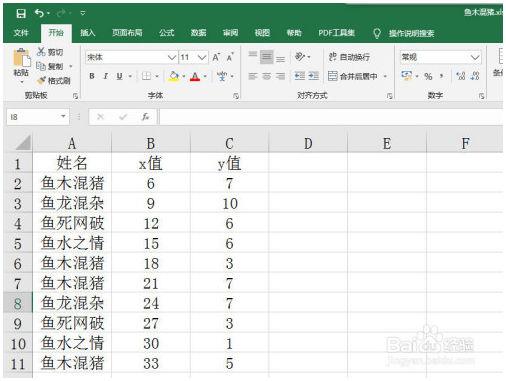Apply red font color
Image resolution: width=506 pixels, height=381 pixels.
(195, 77)
